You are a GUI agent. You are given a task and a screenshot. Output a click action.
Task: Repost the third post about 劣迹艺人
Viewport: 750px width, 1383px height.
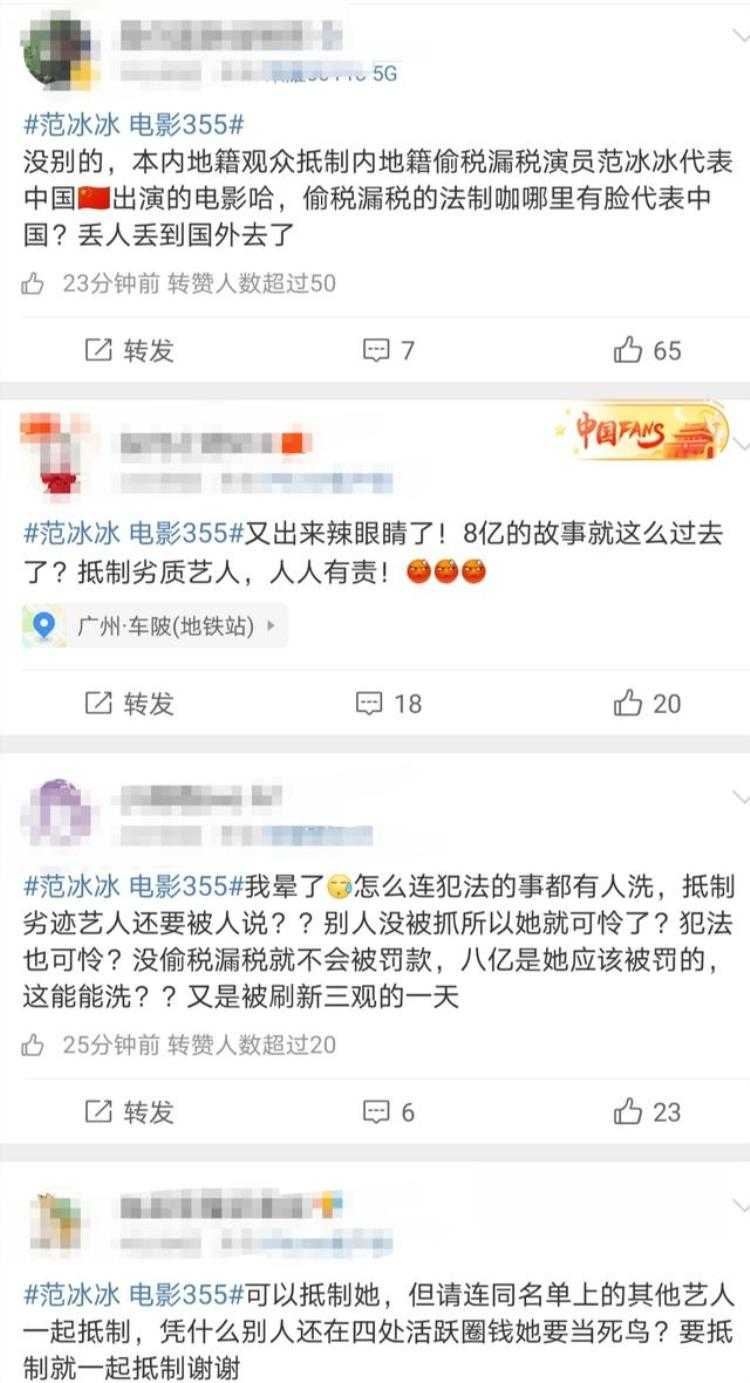pos(129,1111)
